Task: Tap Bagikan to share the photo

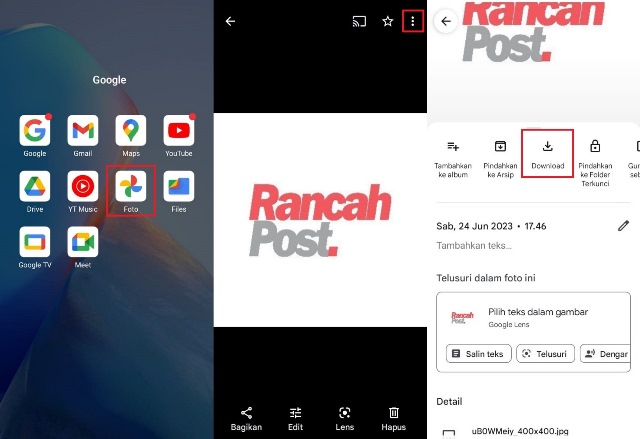Action: click(246, 419)
